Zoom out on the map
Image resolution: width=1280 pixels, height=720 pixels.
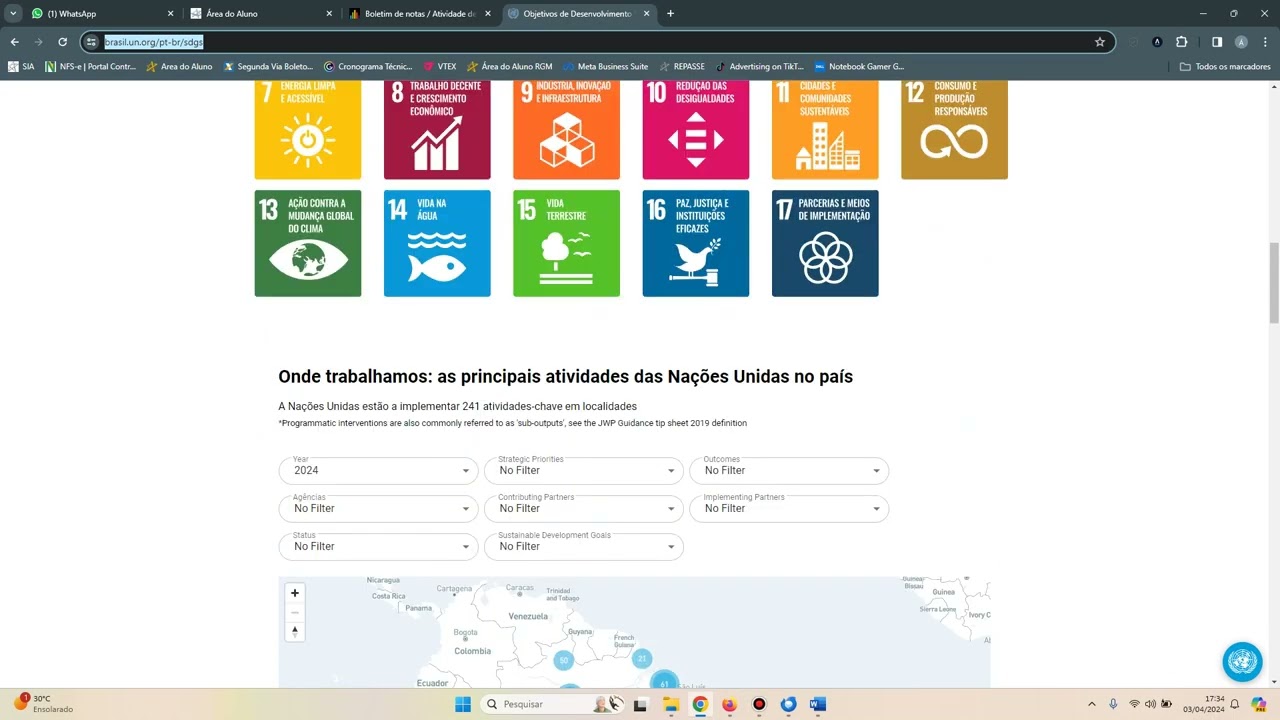[295, 612]
